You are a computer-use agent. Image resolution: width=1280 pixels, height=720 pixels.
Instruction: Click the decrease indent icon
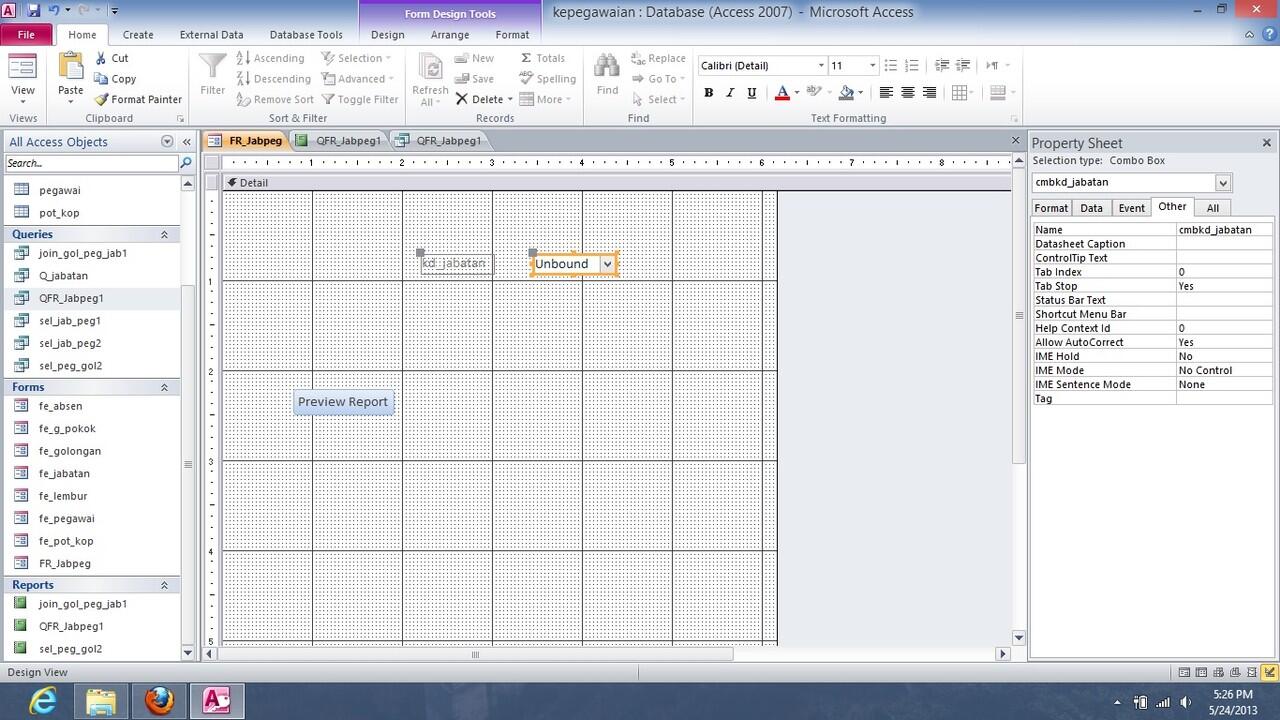pyautogui.click(x=941, y=66)
